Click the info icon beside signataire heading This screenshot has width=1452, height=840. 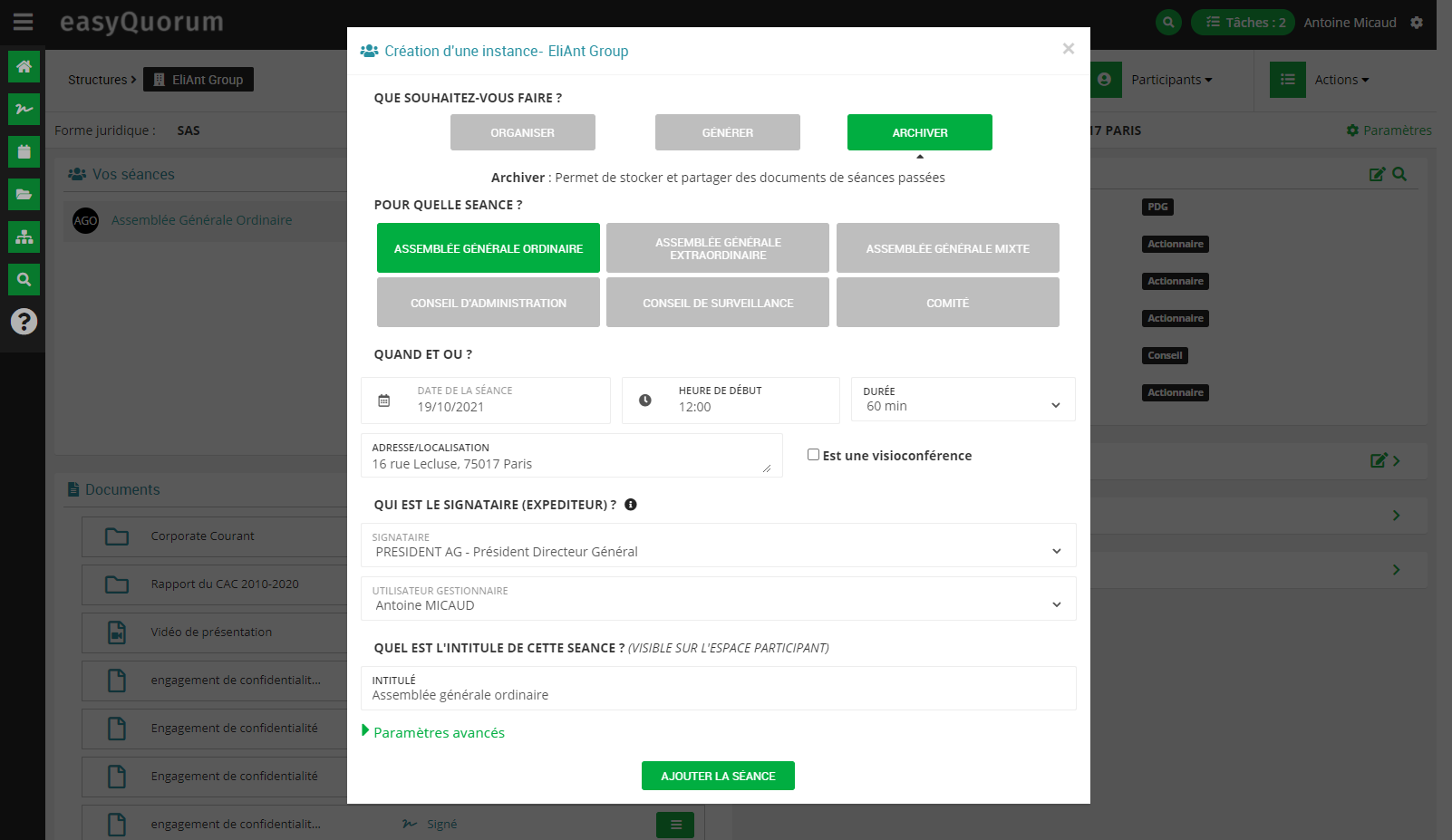click(631, 505)
